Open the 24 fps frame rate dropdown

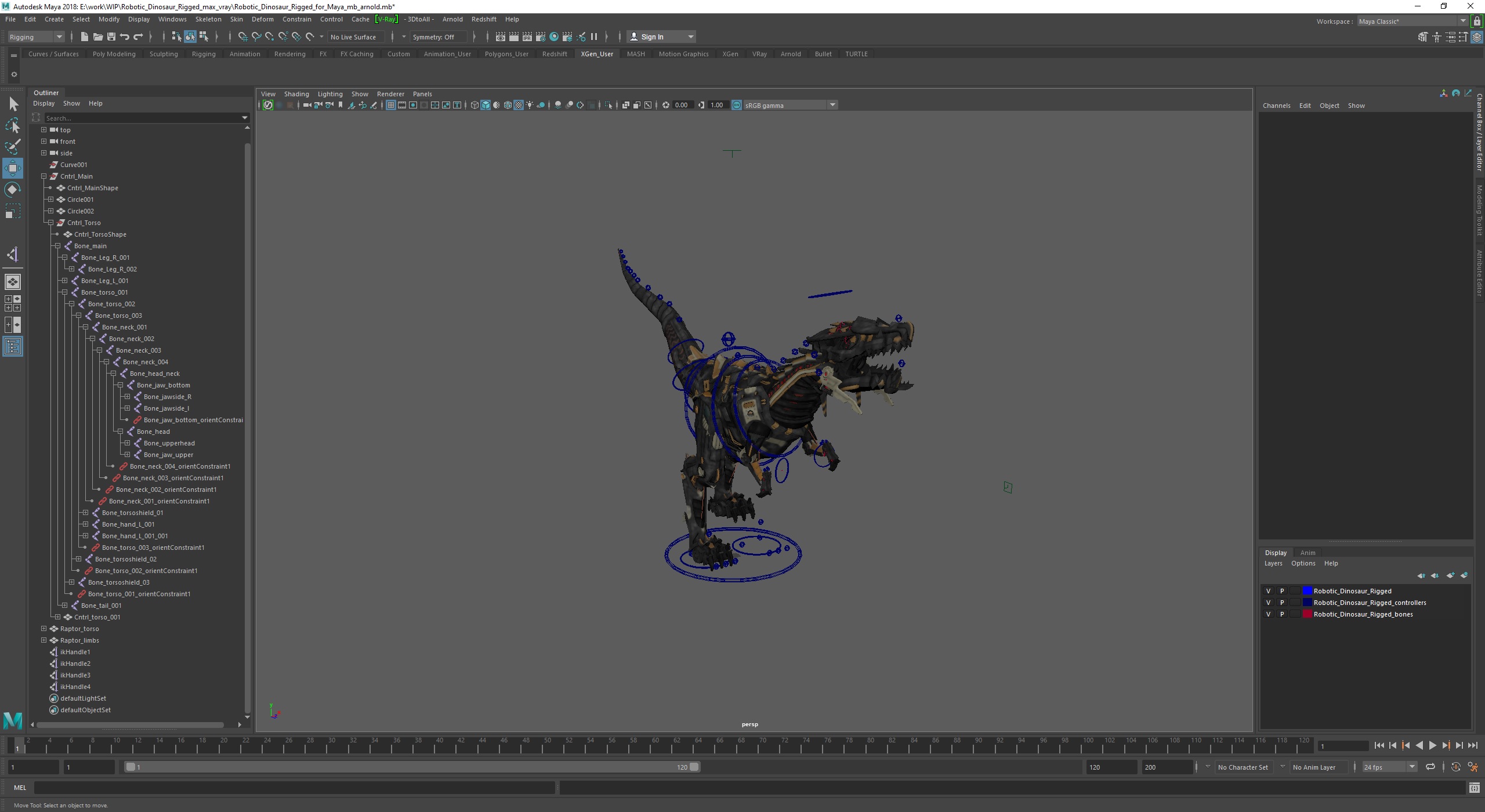click(x=1389, y=767)
